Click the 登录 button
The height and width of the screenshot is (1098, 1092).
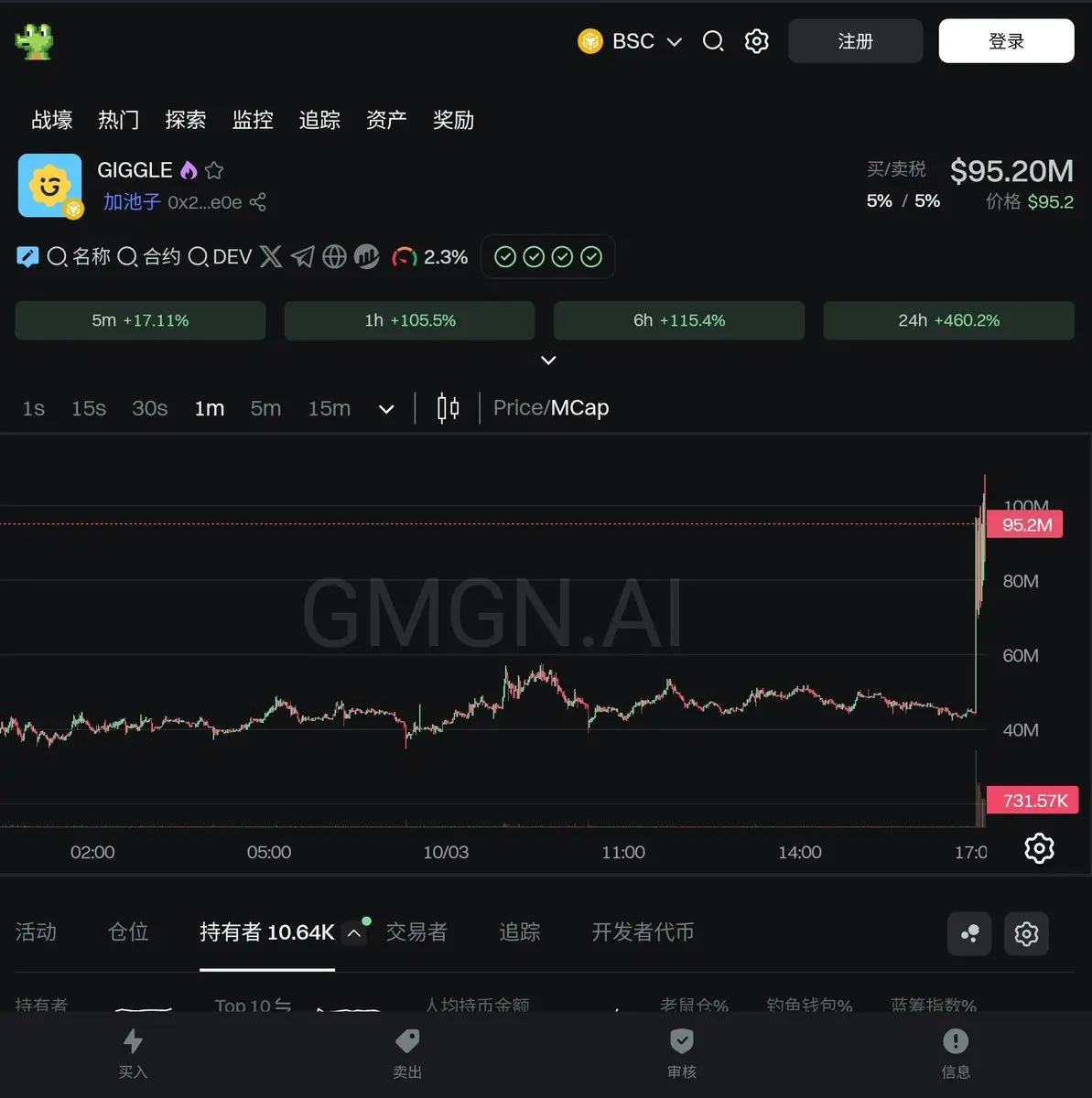pos(1007,41)
